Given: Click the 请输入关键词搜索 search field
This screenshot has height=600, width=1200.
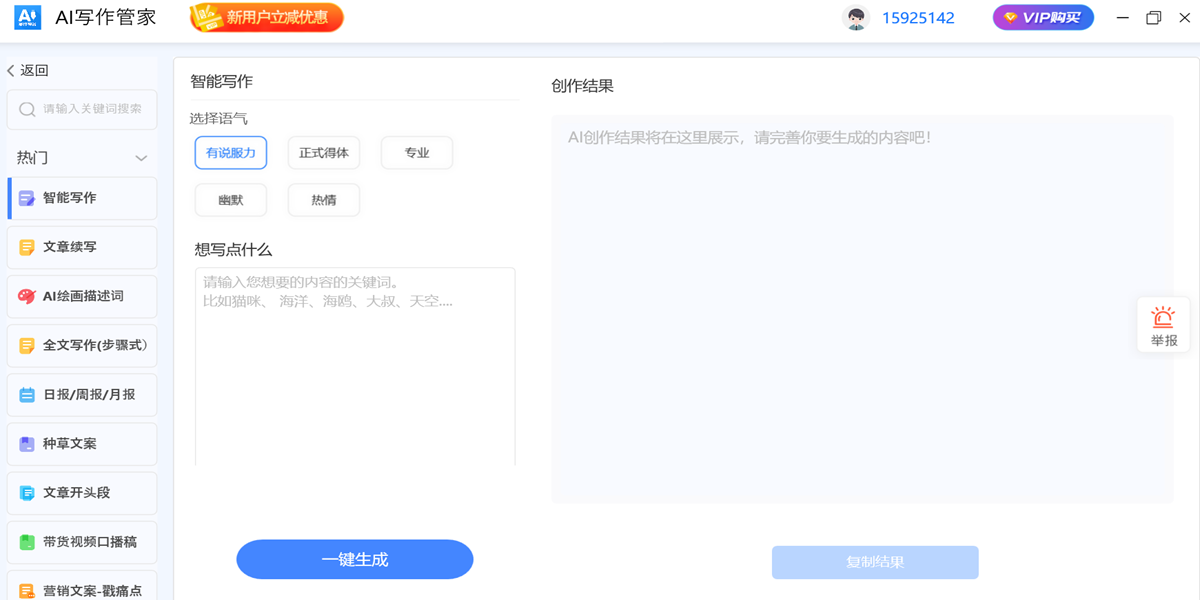Looking at the screenshot, I should (81, 109).
